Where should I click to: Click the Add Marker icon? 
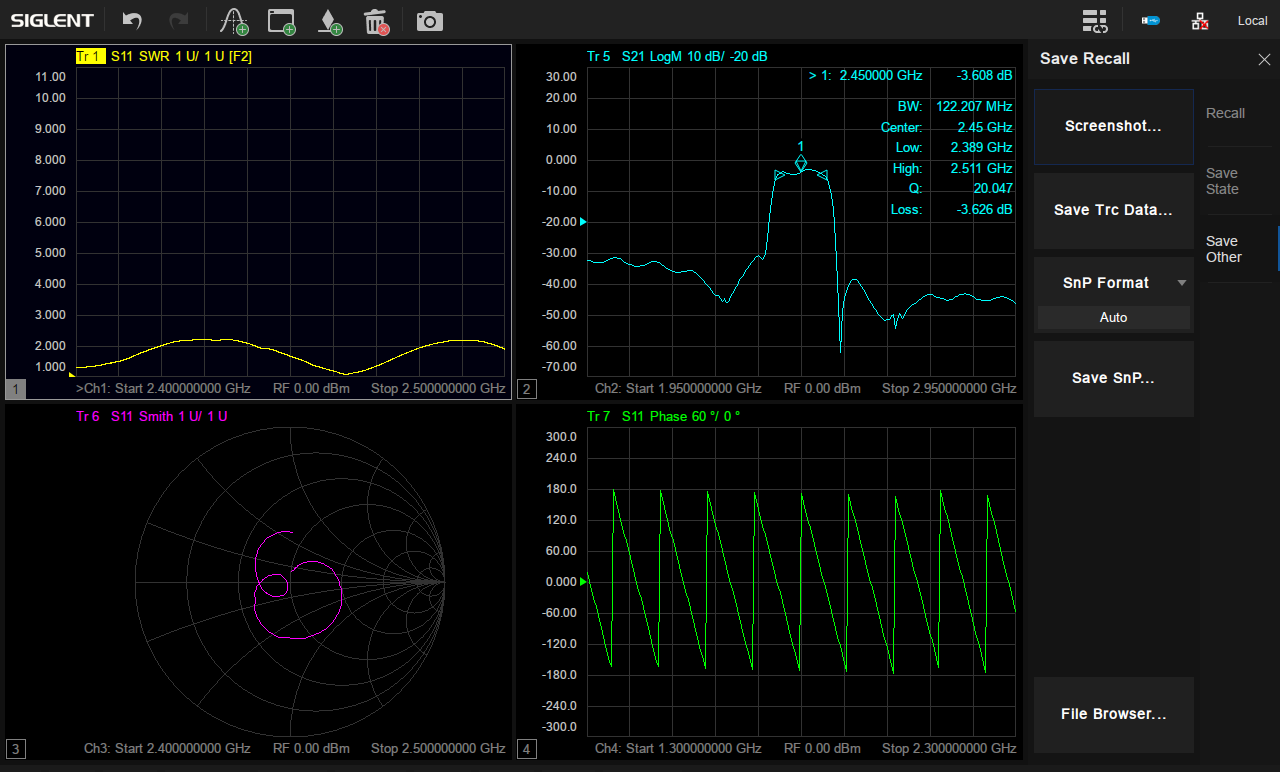point(328,21)
